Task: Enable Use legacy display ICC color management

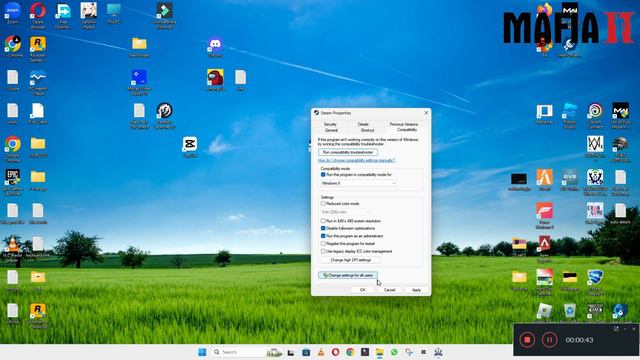Action: coord(323,251)
